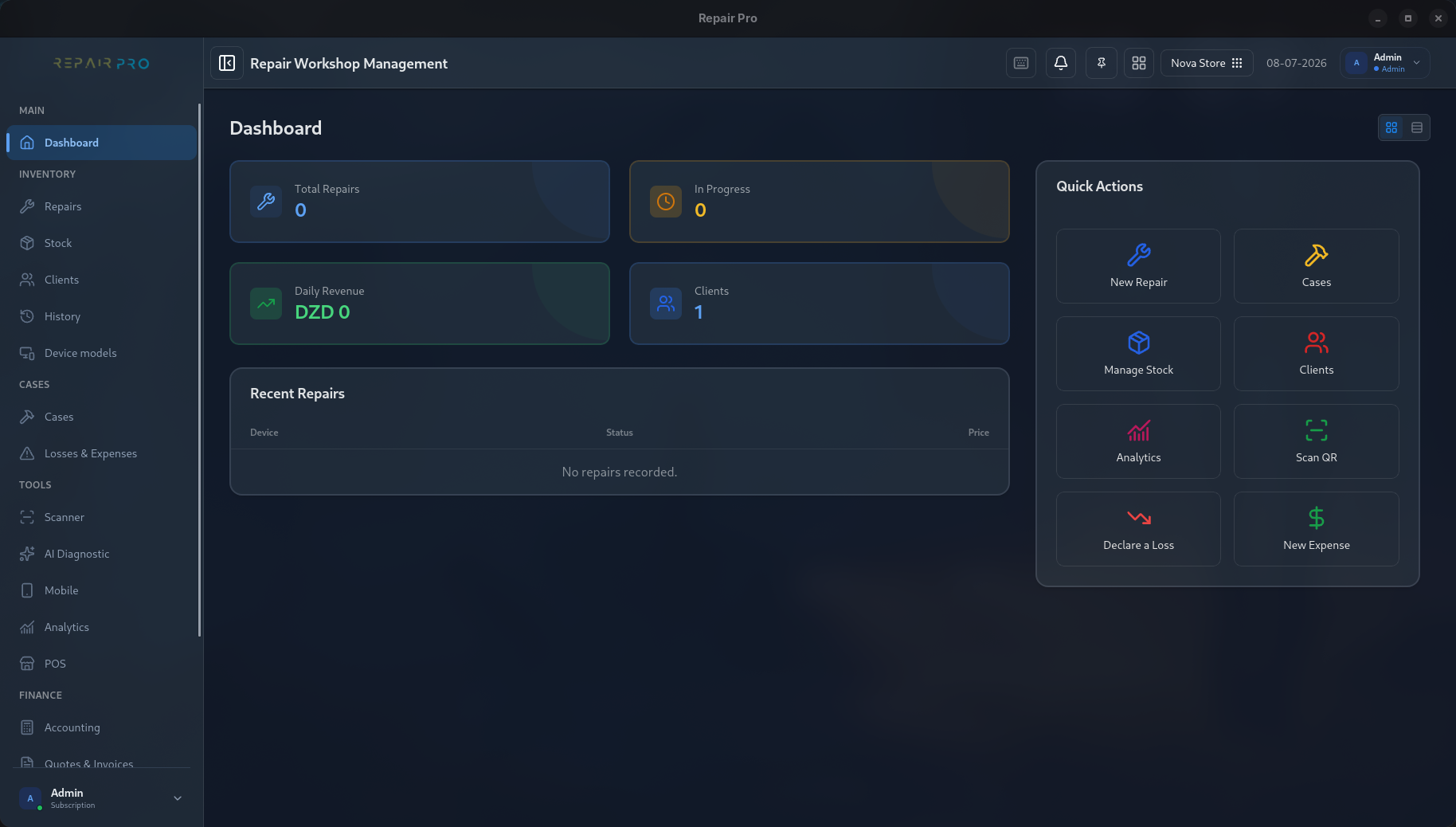Click the Total Repairs wrench icon
This screenshot has width=1456, height=827.
tap(266, 202)
